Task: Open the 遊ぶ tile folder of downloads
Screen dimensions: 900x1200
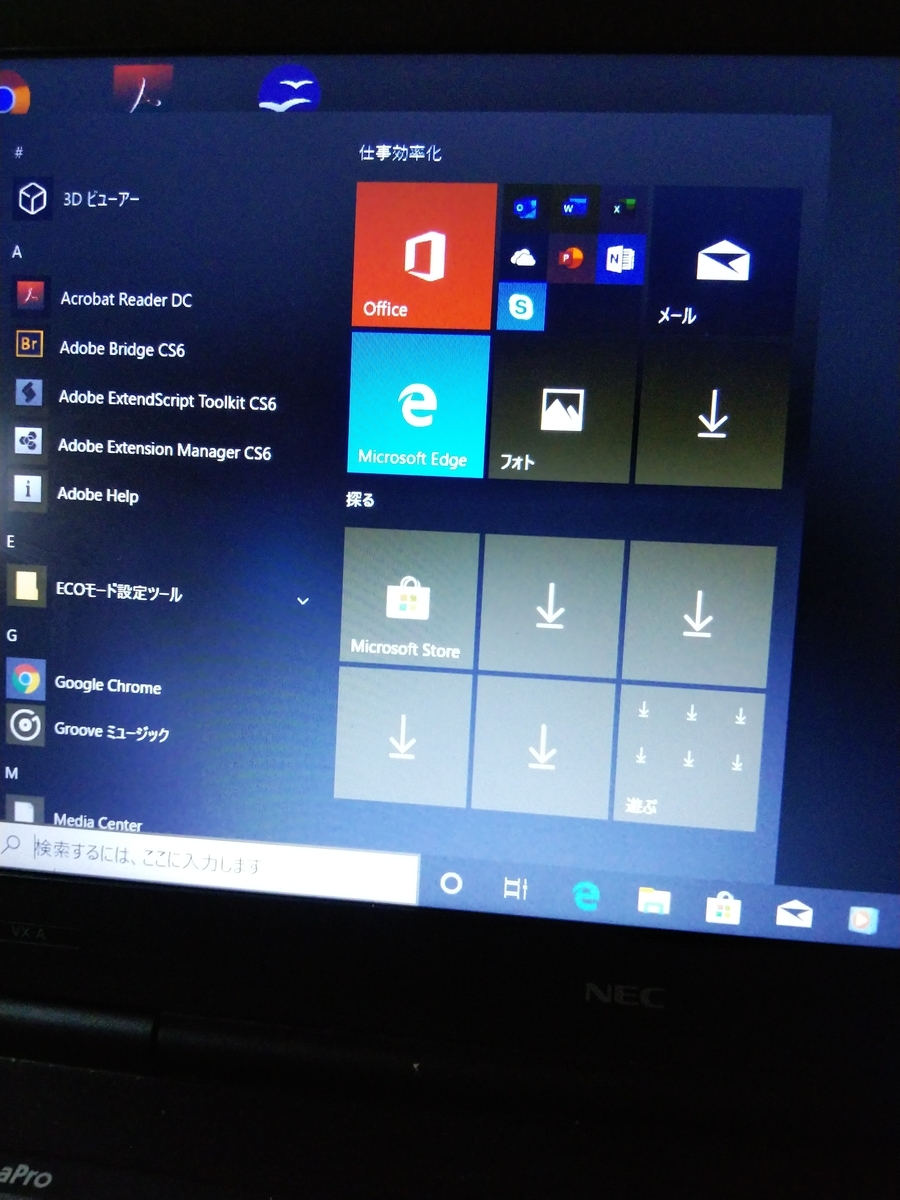Action: pyautogui.click(x=687, y=759)
